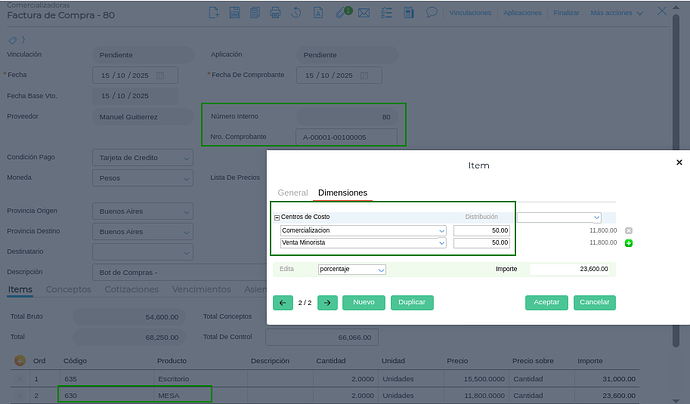
Task: Expand the porcentaje edit mode dropdown
Action: [x=380, y=269]
